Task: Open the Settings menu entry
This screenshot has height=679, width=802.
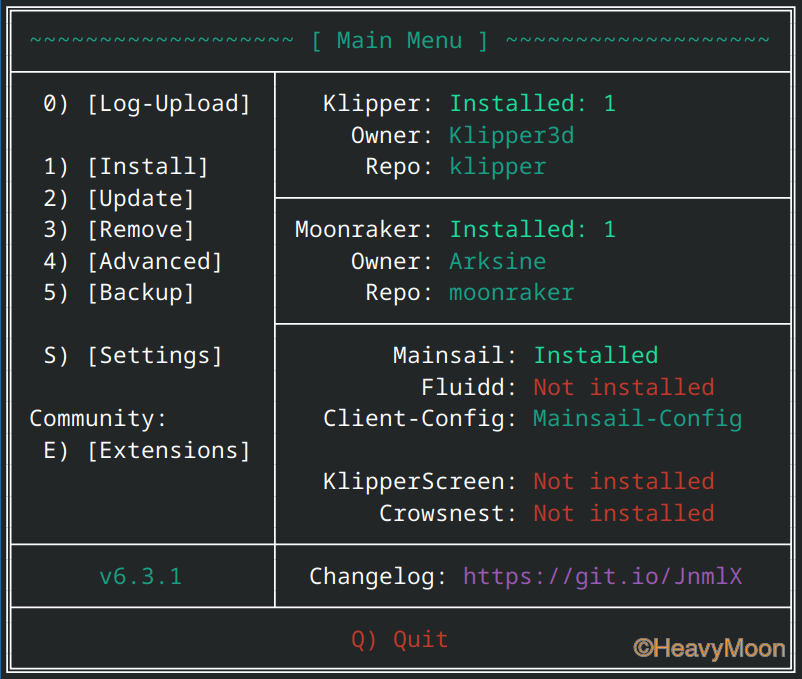Action: (x=132, y=355)
